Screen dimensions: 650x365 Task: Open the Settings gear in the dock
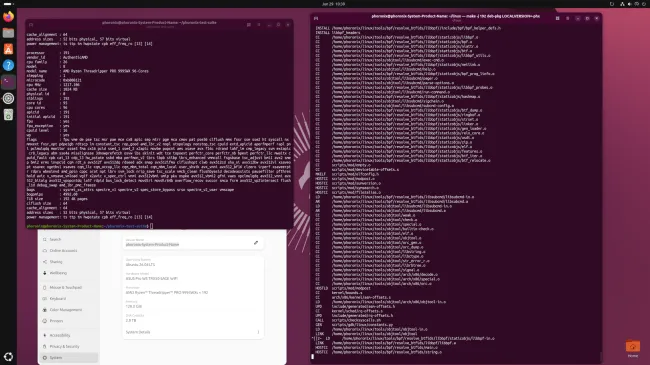point(8,98)
